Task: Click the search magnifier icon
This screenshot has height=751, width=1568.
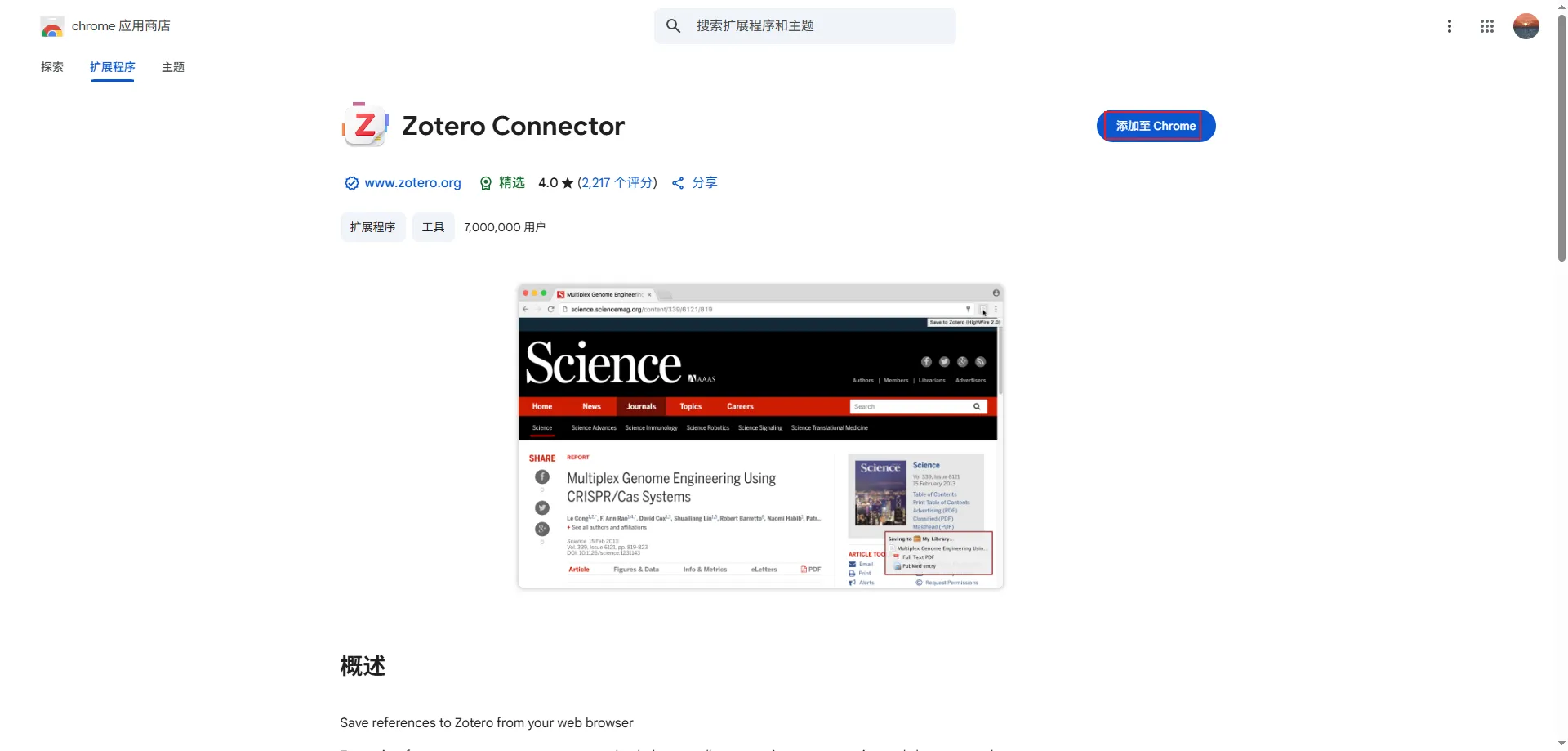Action: point(673,26)
